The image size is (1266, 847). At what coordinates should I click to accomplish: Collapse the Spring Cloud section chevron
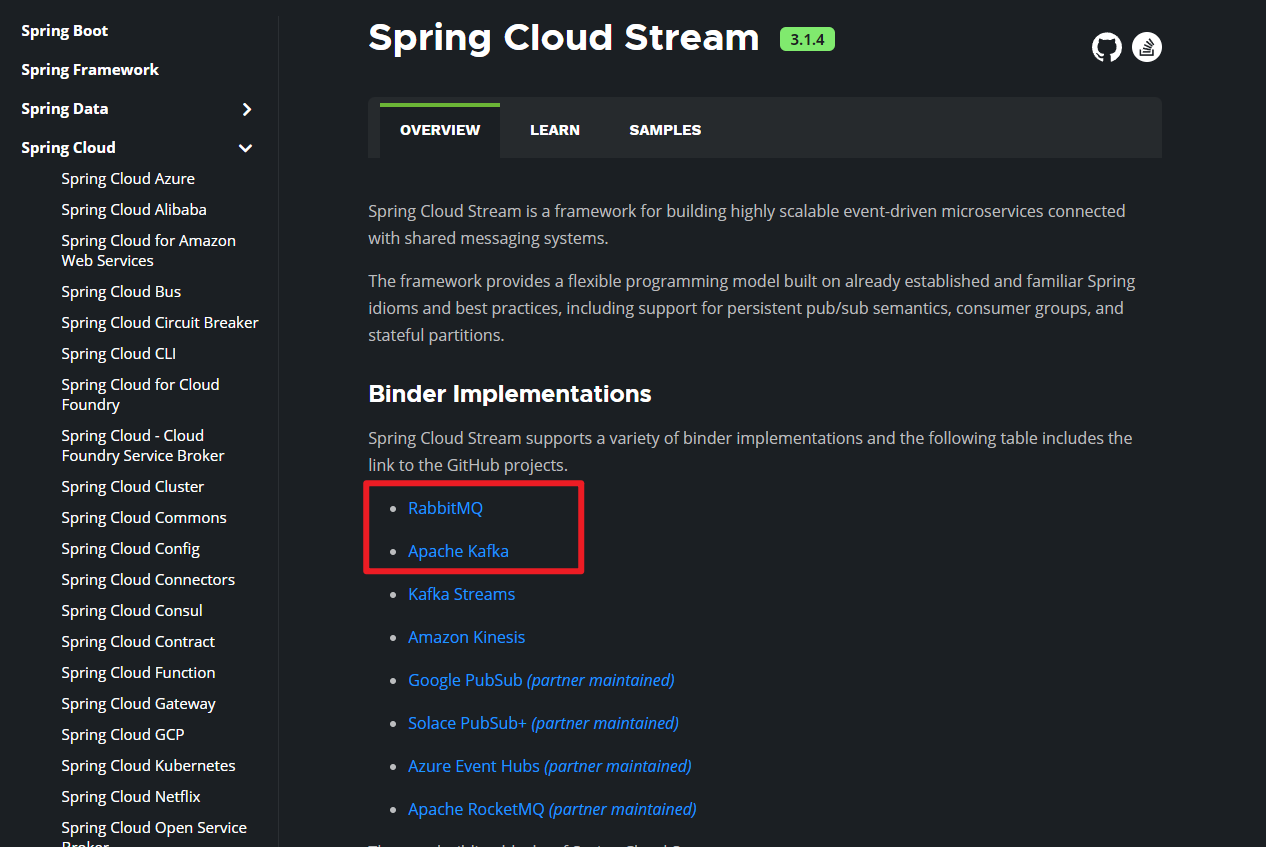[245, 148]
